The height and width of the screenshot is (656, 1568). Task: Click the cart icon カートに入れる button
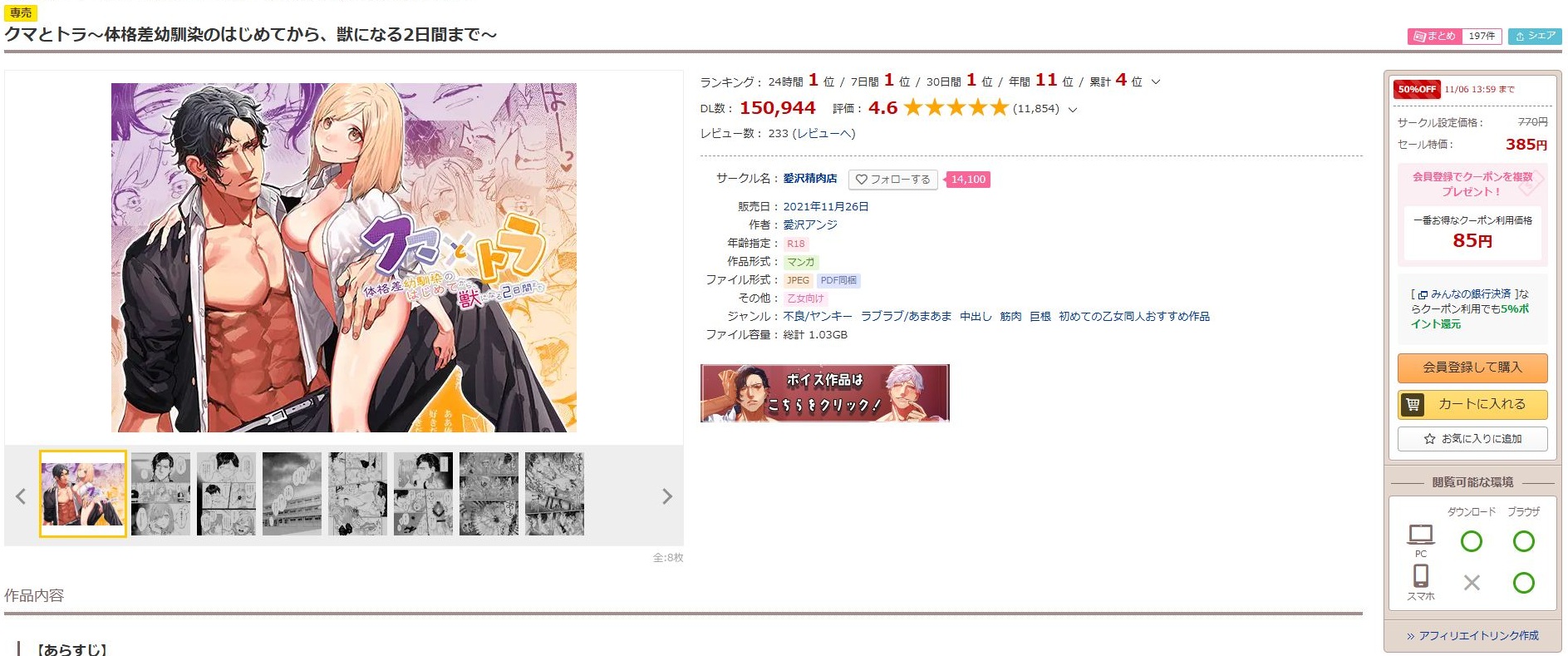pos(1472,405)
